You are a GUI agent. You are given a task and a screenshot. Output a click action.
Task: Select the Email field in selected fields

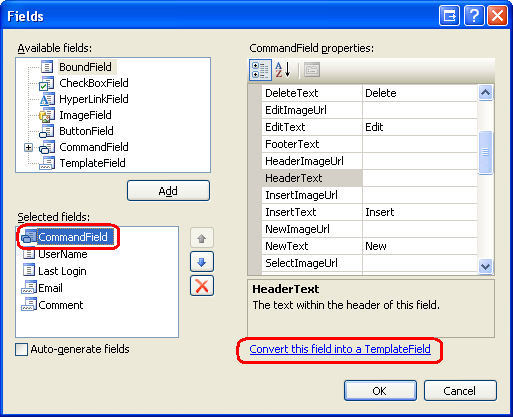[x=50, y=288]
